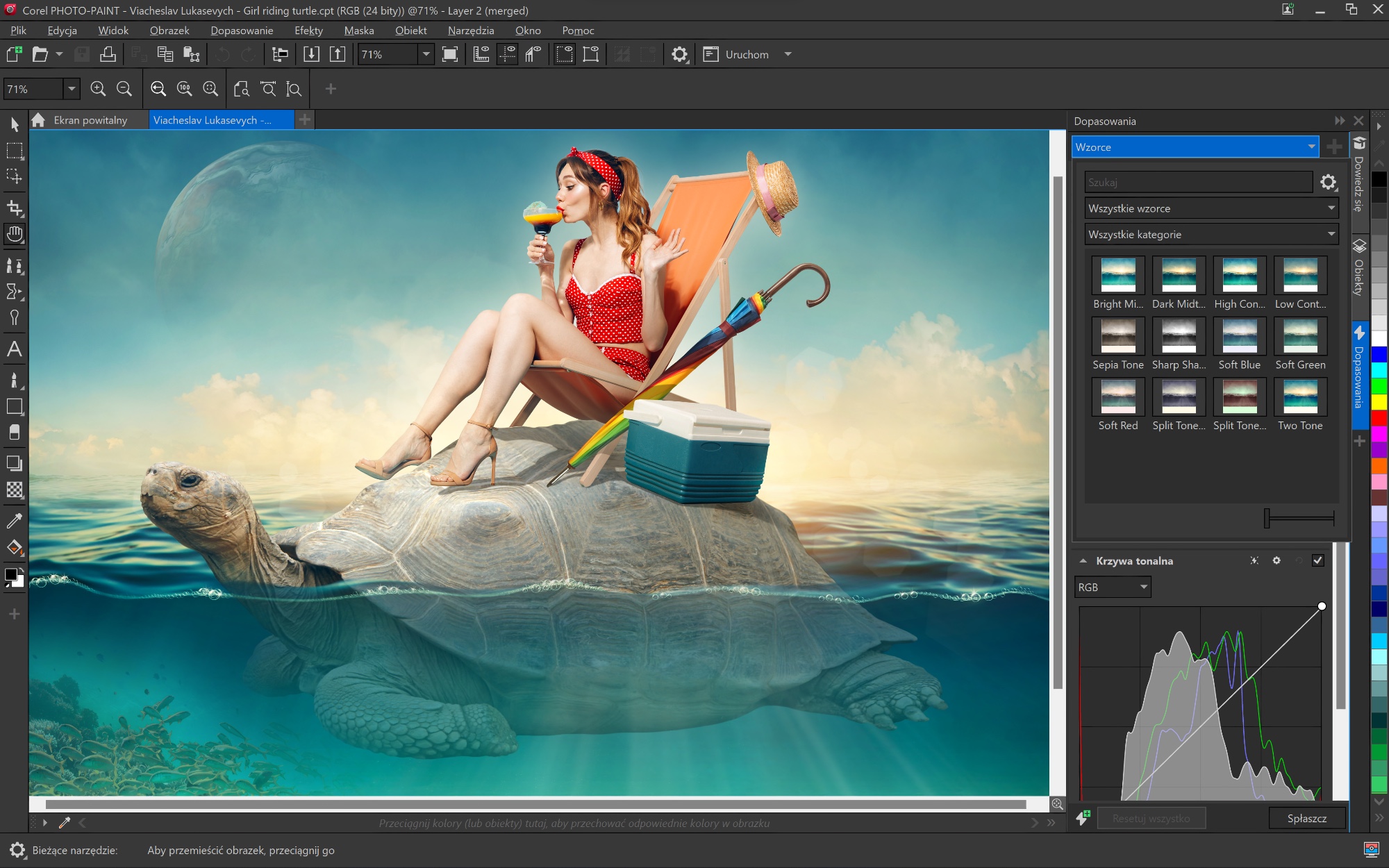This screenshot has width=1389, height=868.
Task: Open the RGB channel dropdown
Action: [x=1112, y=587]
